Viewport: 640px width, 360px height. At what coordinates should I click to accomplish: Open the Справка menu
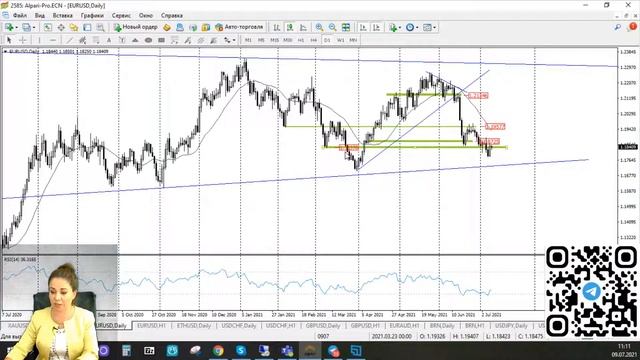coord(171,16)
